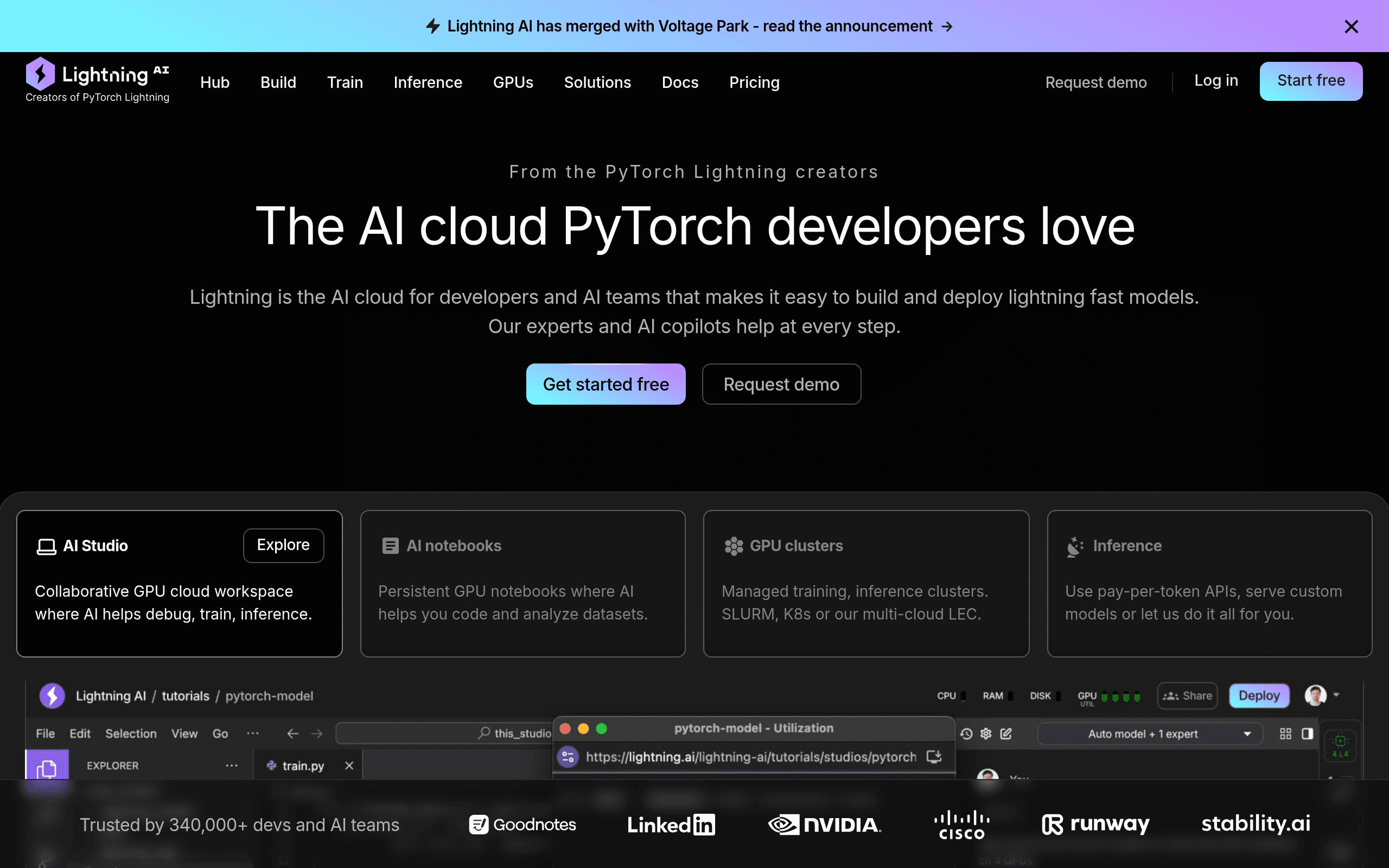Click the AI notebooks document icon
The image size is (1389, 868).
(x=390, y=545)
